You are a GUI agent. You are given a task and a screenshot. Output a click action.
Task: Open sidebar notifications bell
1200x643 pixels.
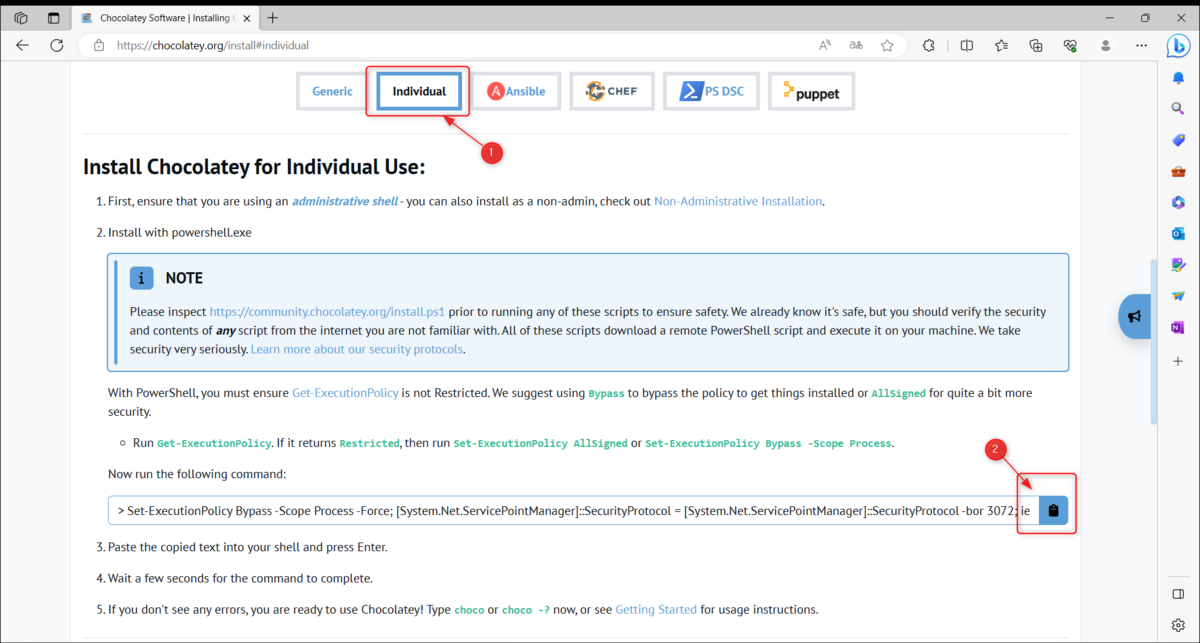click(x=1178, y=77)
